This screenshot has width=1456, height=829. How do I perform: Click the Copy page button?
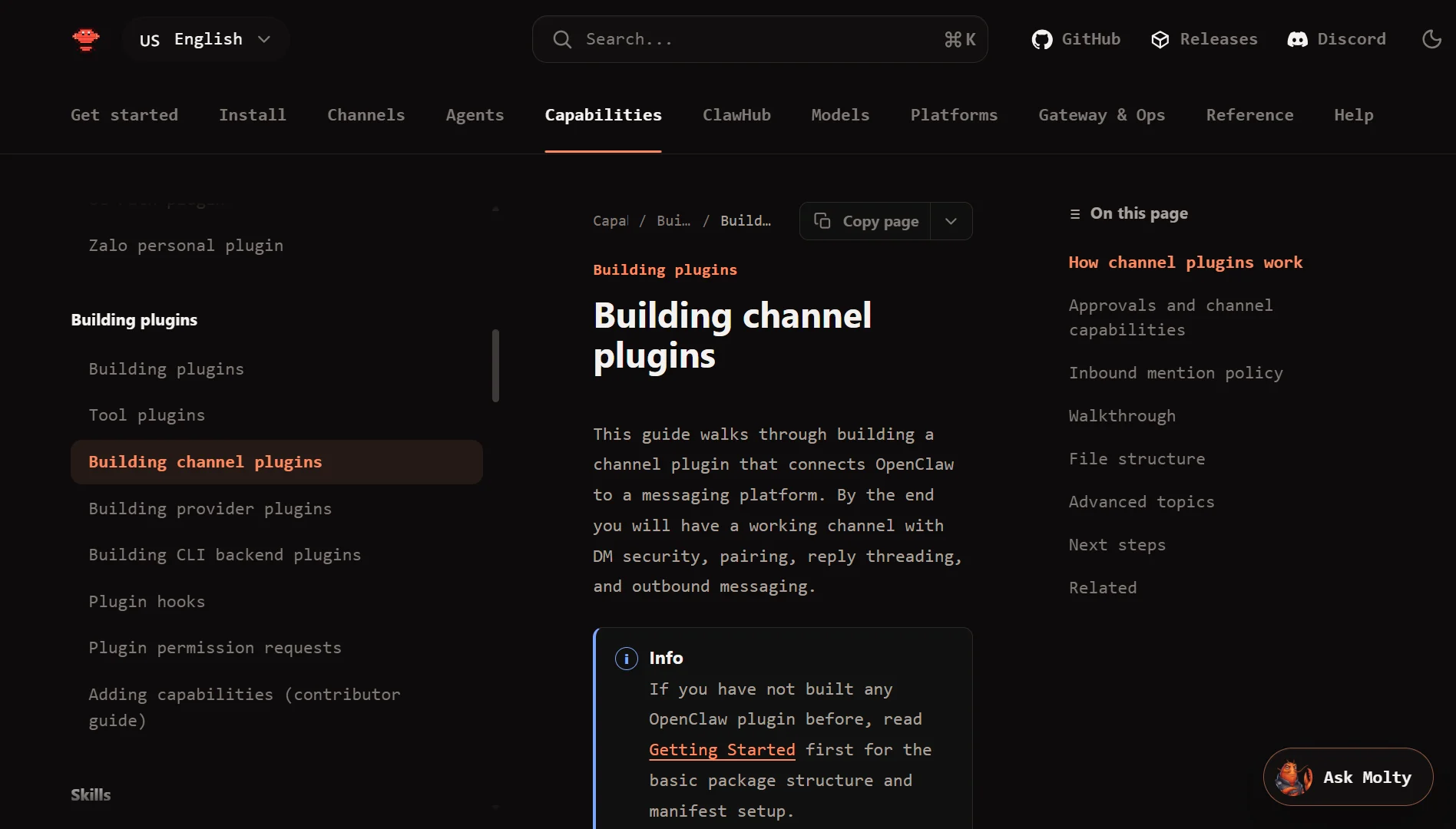(x=865, y=221)
